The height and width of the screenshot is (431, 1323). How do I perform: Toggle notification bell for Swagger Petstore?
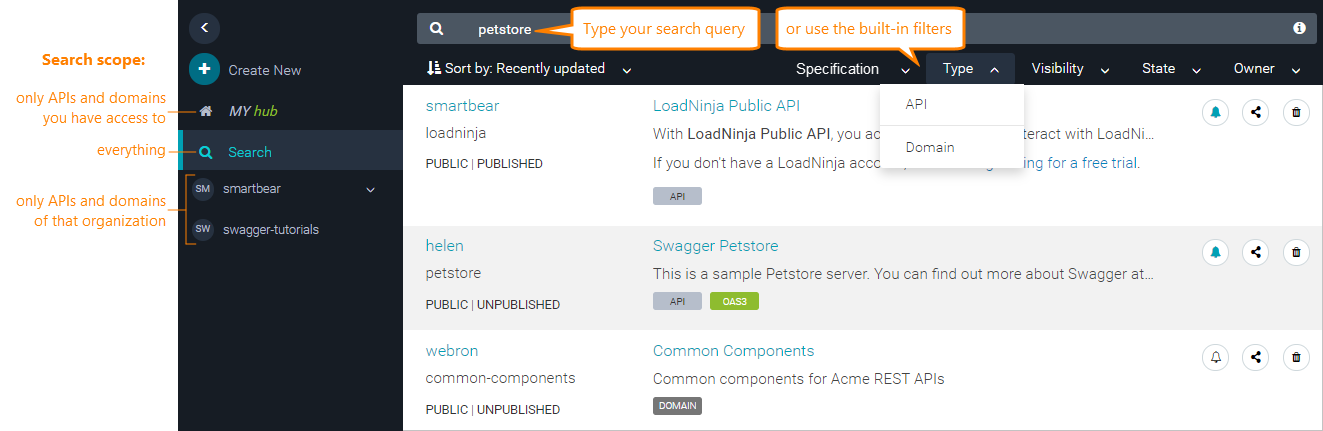[1216, 252]
